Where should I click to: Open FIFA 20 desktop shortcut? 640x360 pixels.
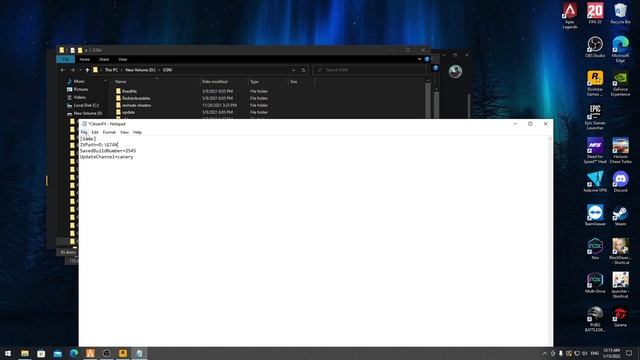click(595, 13)
